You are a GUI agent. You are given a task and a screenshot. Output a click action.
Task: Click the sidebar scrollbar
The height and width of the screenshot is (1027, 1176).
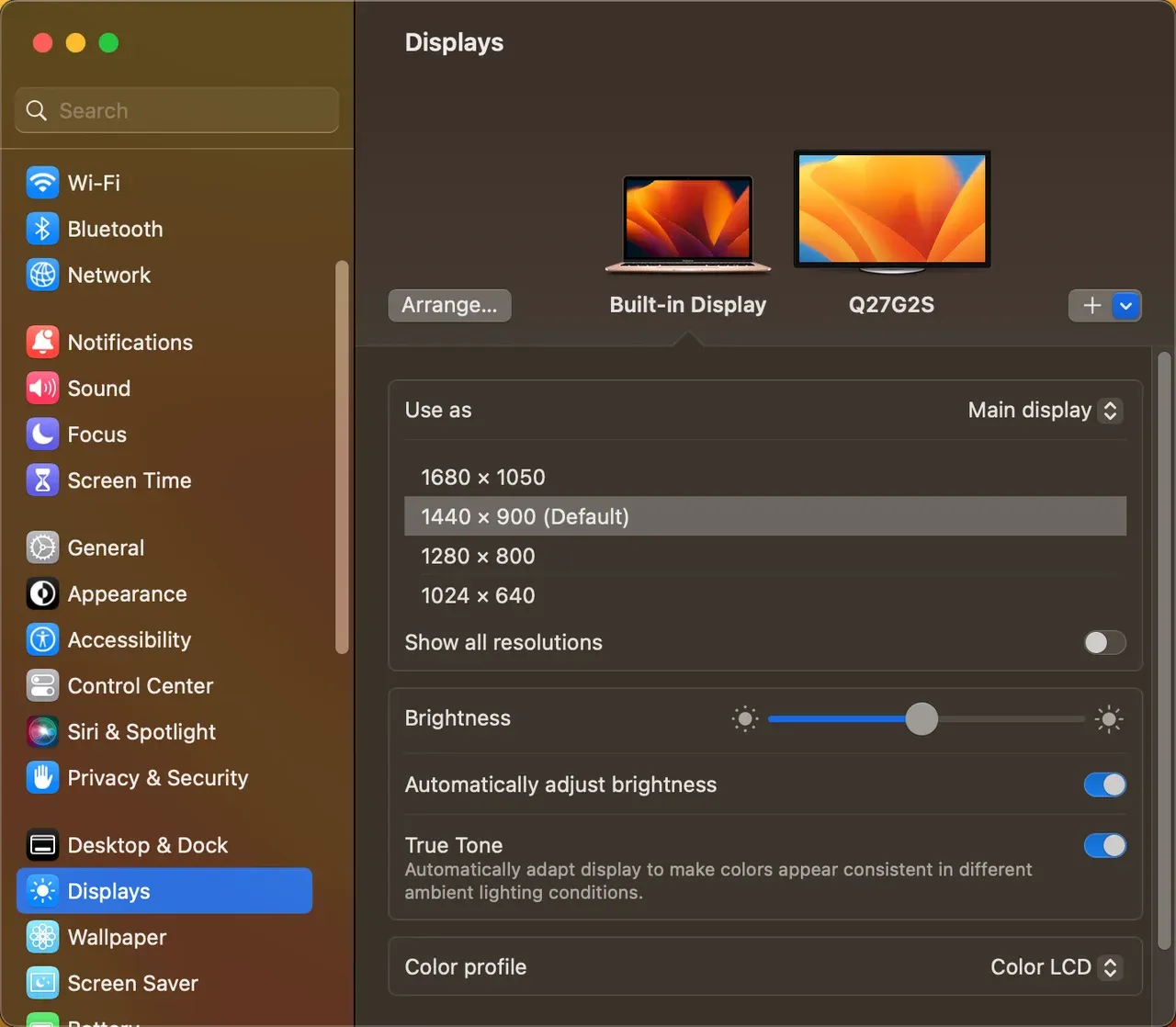click(342, 457)
